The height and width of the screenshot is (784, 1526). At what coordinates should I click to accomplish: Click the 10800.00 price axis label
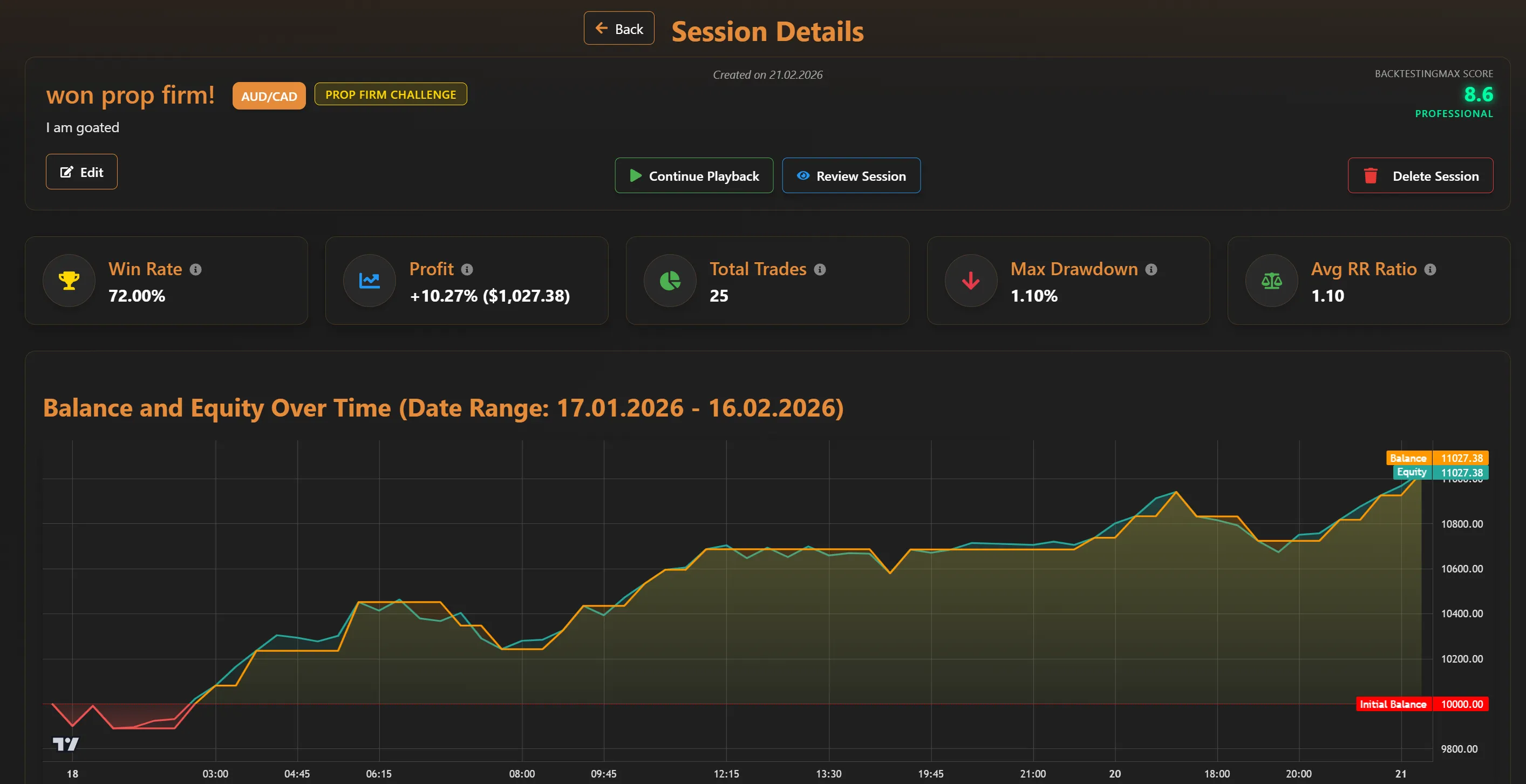[x=1462, y=524]
